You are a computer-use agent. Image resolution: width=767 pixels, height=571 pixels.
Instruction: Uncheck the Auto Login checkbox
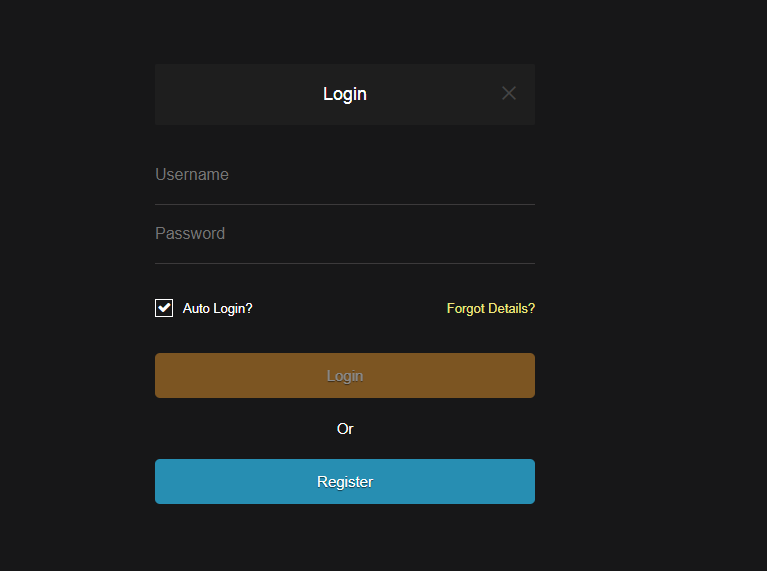164,308
